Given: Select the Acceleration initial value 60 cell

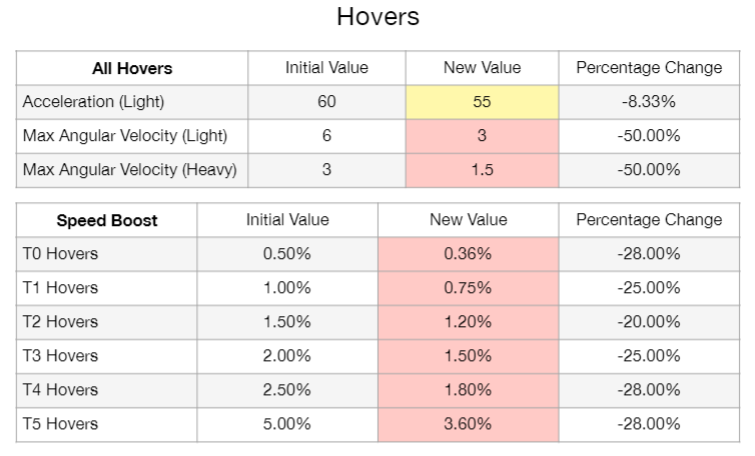Looking at the screenshot, I should [x=327, y=102].
